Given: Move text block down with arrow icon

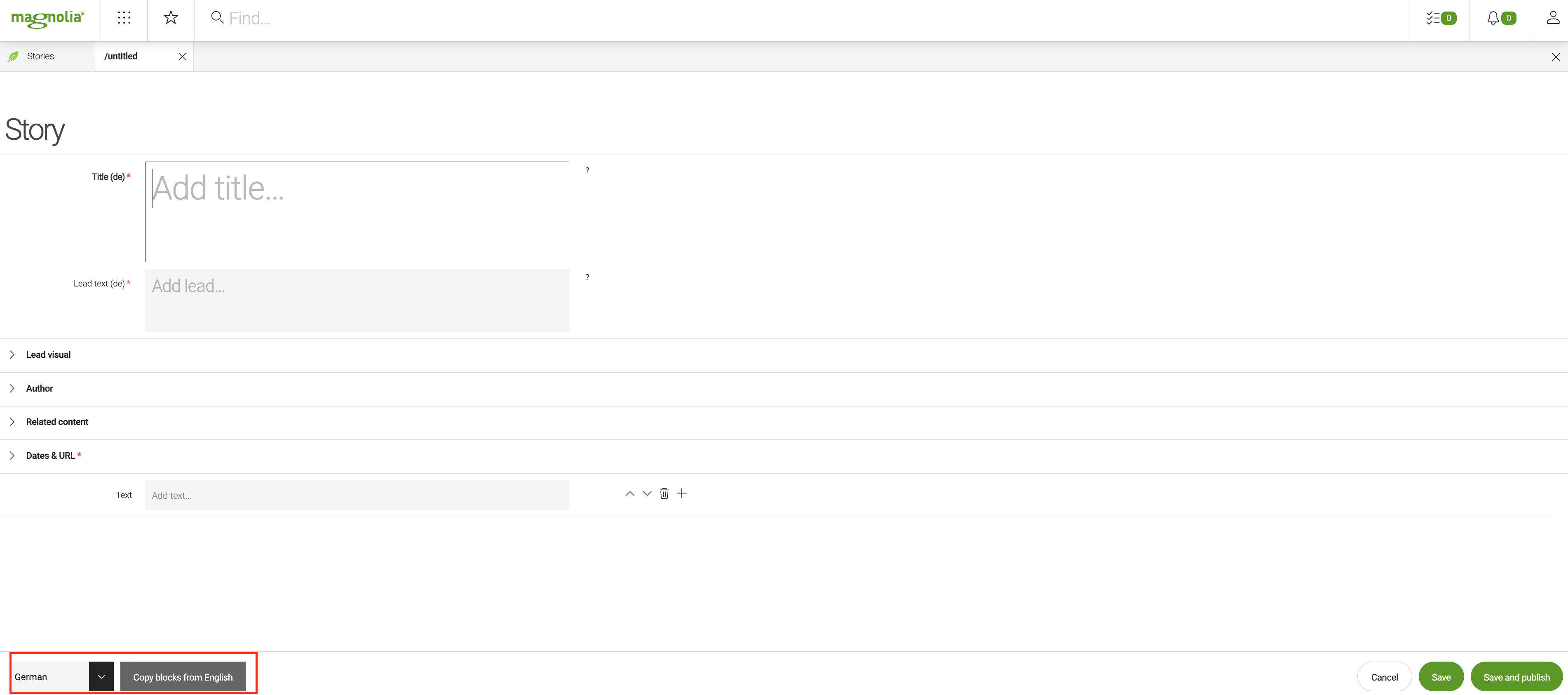Looking at the screenshot, I should [645, 494].
